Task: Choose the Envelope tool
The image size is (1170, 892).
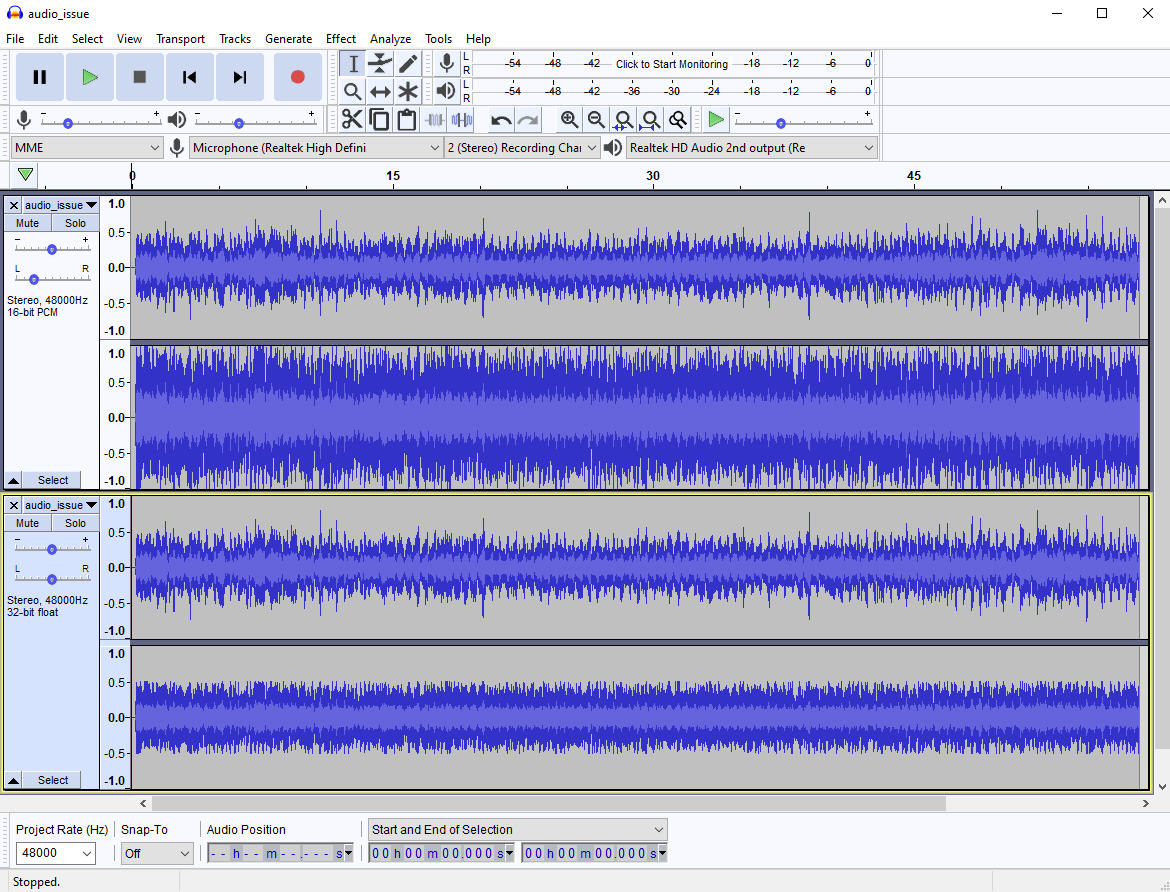Action: pos(381,63)
